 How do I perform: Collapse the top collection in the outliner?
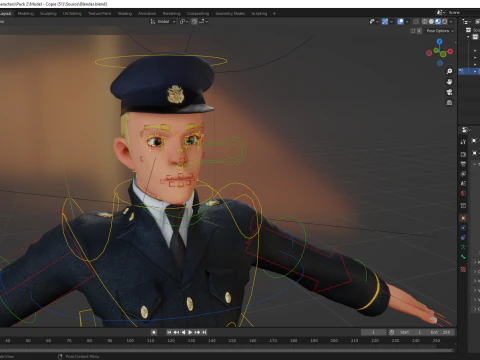tap(468, 37)
